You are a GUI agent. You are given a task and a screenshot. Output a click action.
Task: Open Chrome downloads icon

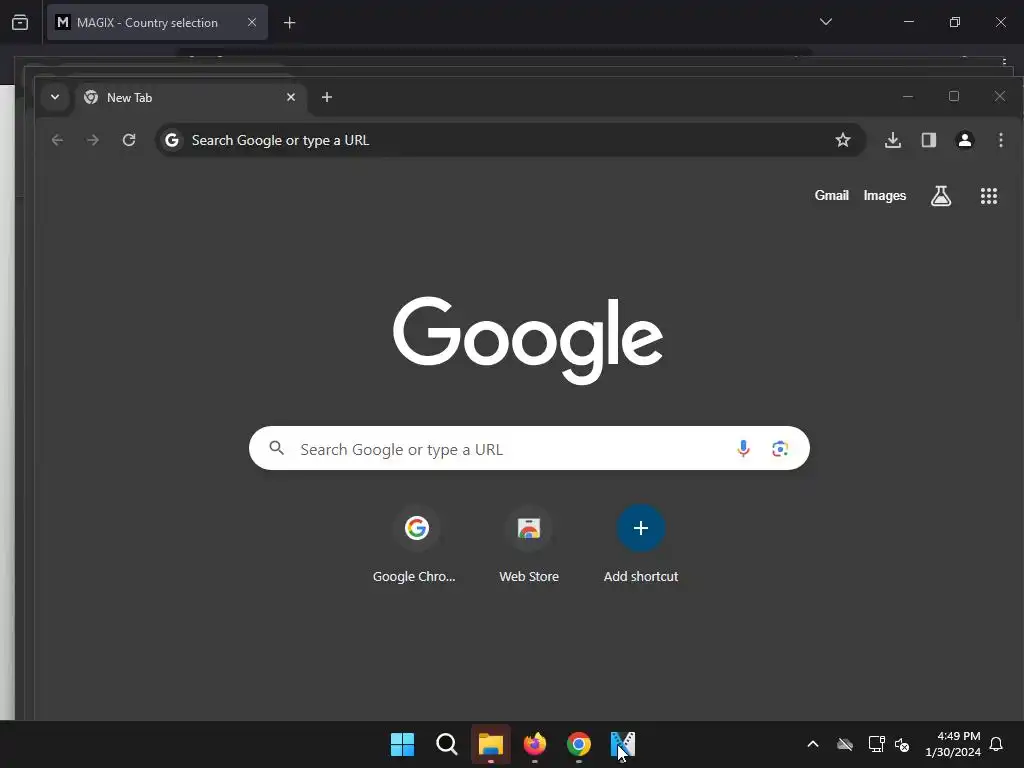coord(893,140)
